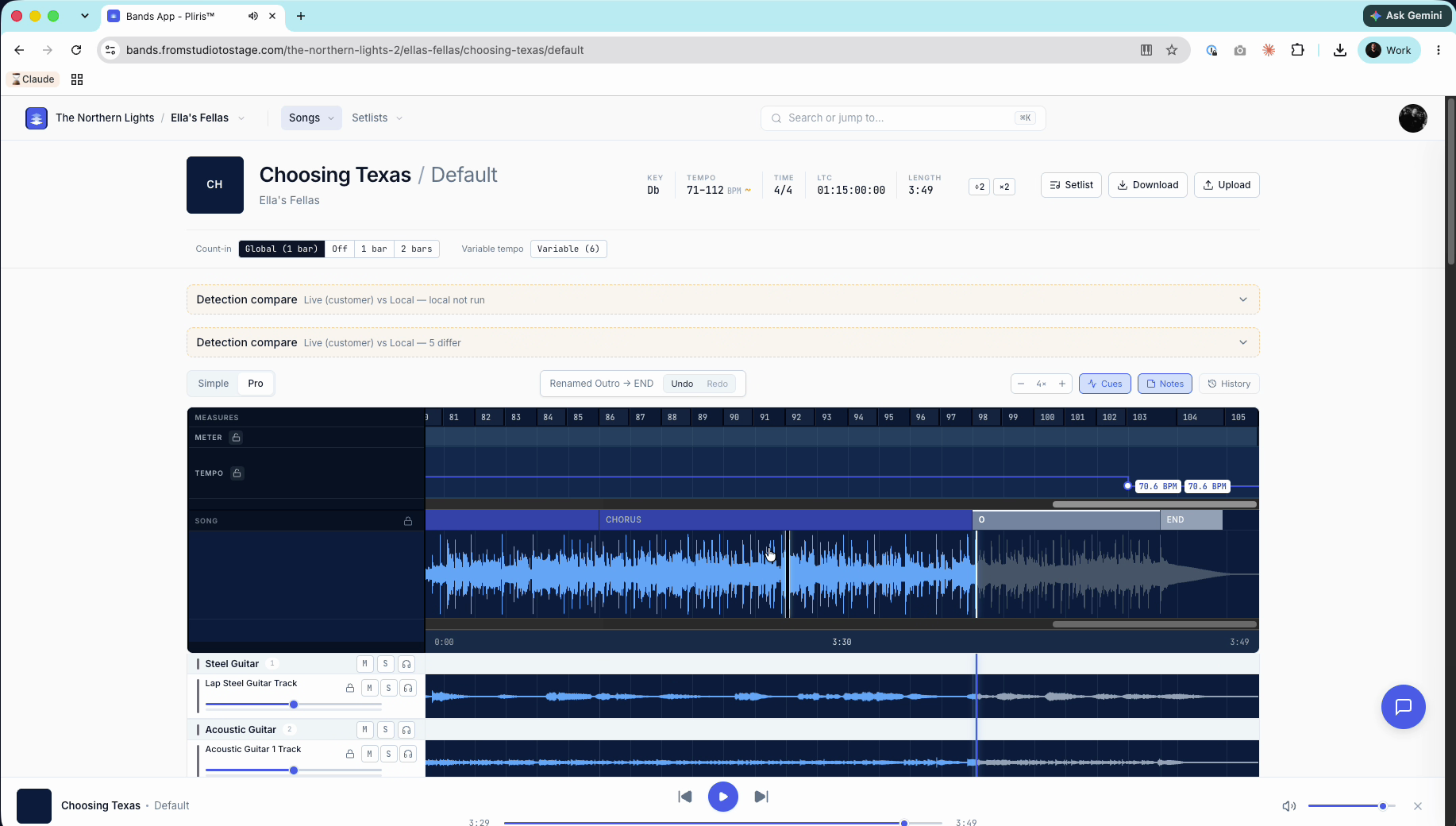The width and height of the screenshot is (1456, 826).
Task: Solo the Lap Steel Guitar Track
Action: point(388,688)
